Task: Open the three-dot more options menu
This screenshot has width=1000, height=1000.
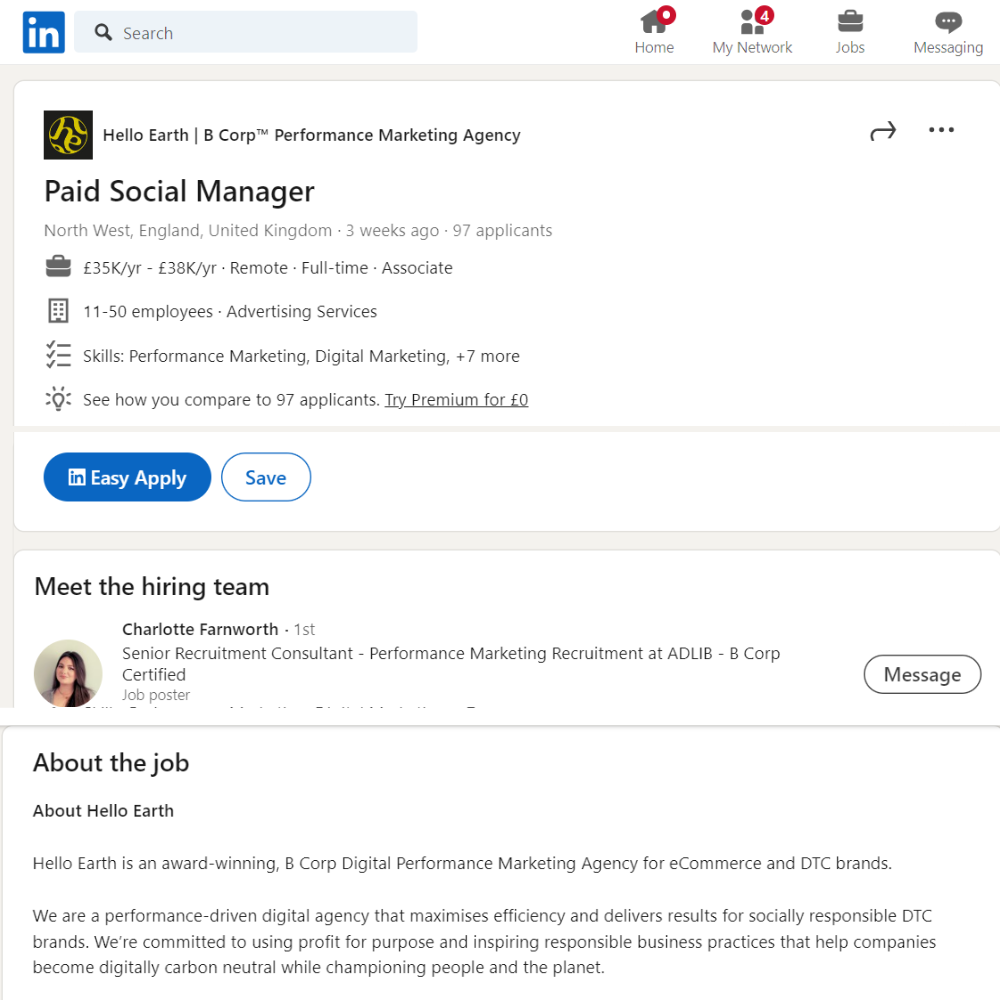Action: (941, 130)
